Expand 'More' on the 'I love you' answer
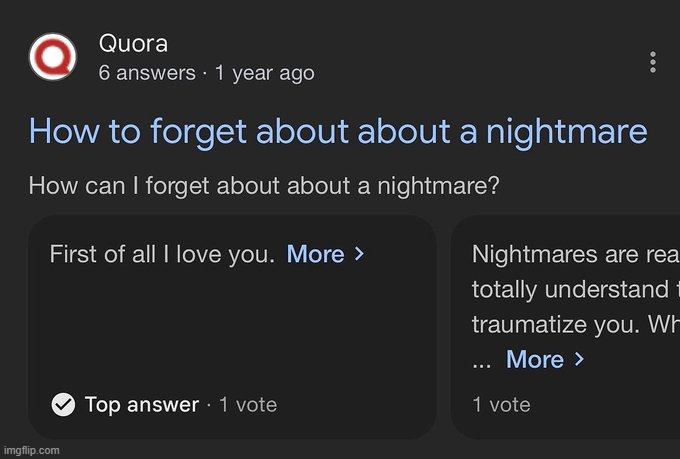This screenshot has height=459, width=680. click(x=316, y=255)
